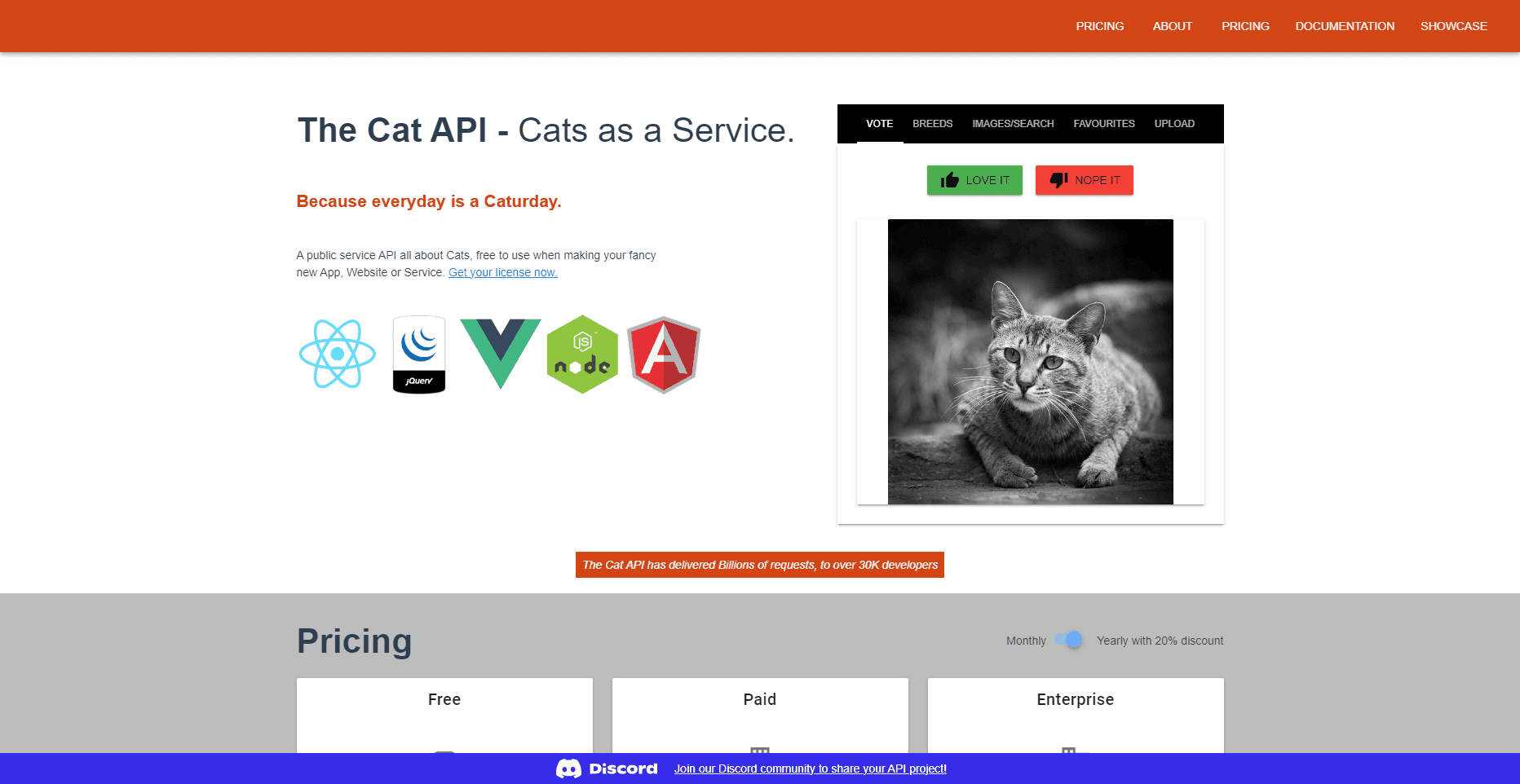
Task: Click the 'Pricing' section heading
Action: (x=355, y=641)
